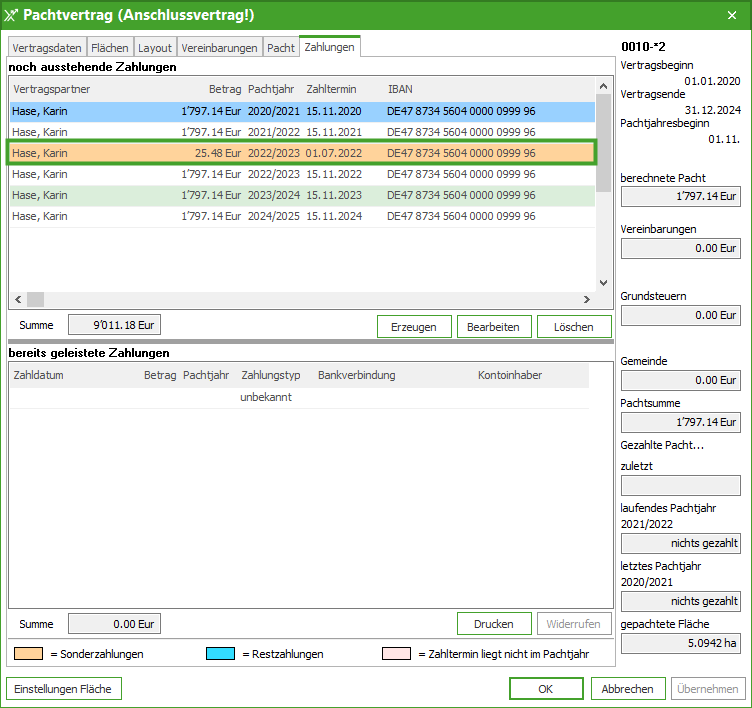Switch to the Vertragsdaten tab
This screenshot has height=708, width=752.
[47, 48]
